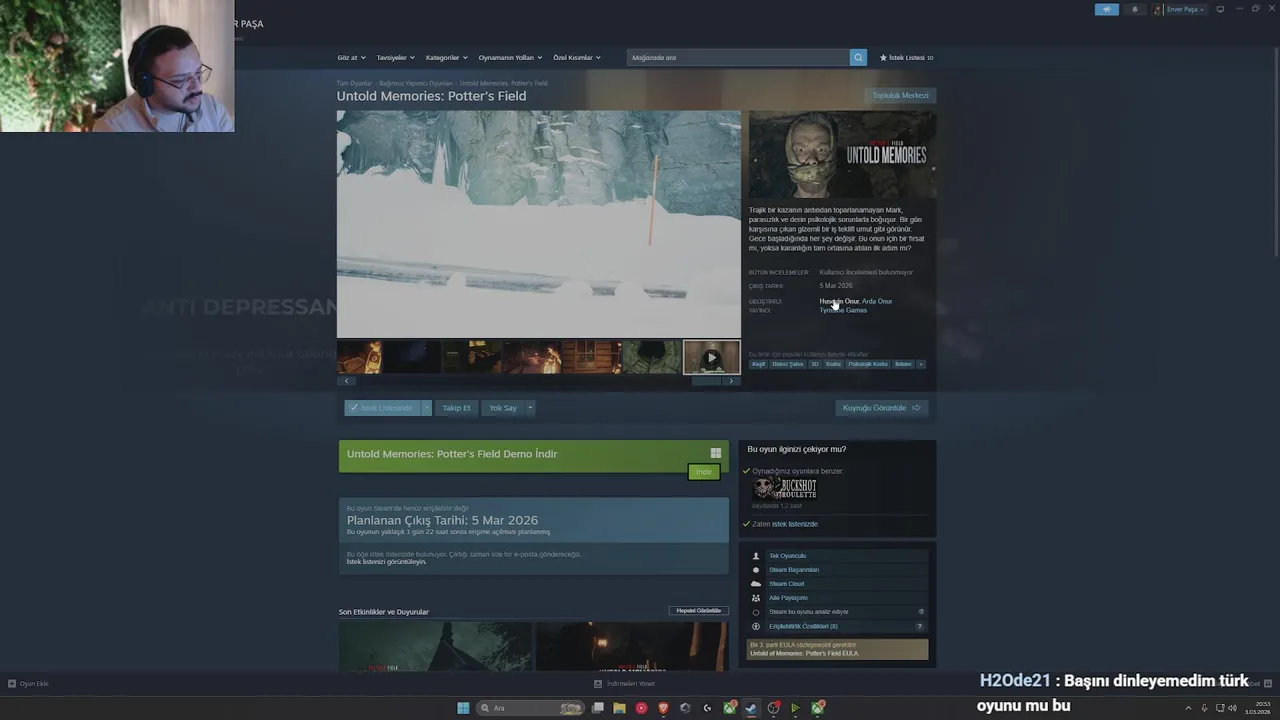
Task: Open File Explorer from the taskbar
Action: pyautogui.click(x=619, y=708)
